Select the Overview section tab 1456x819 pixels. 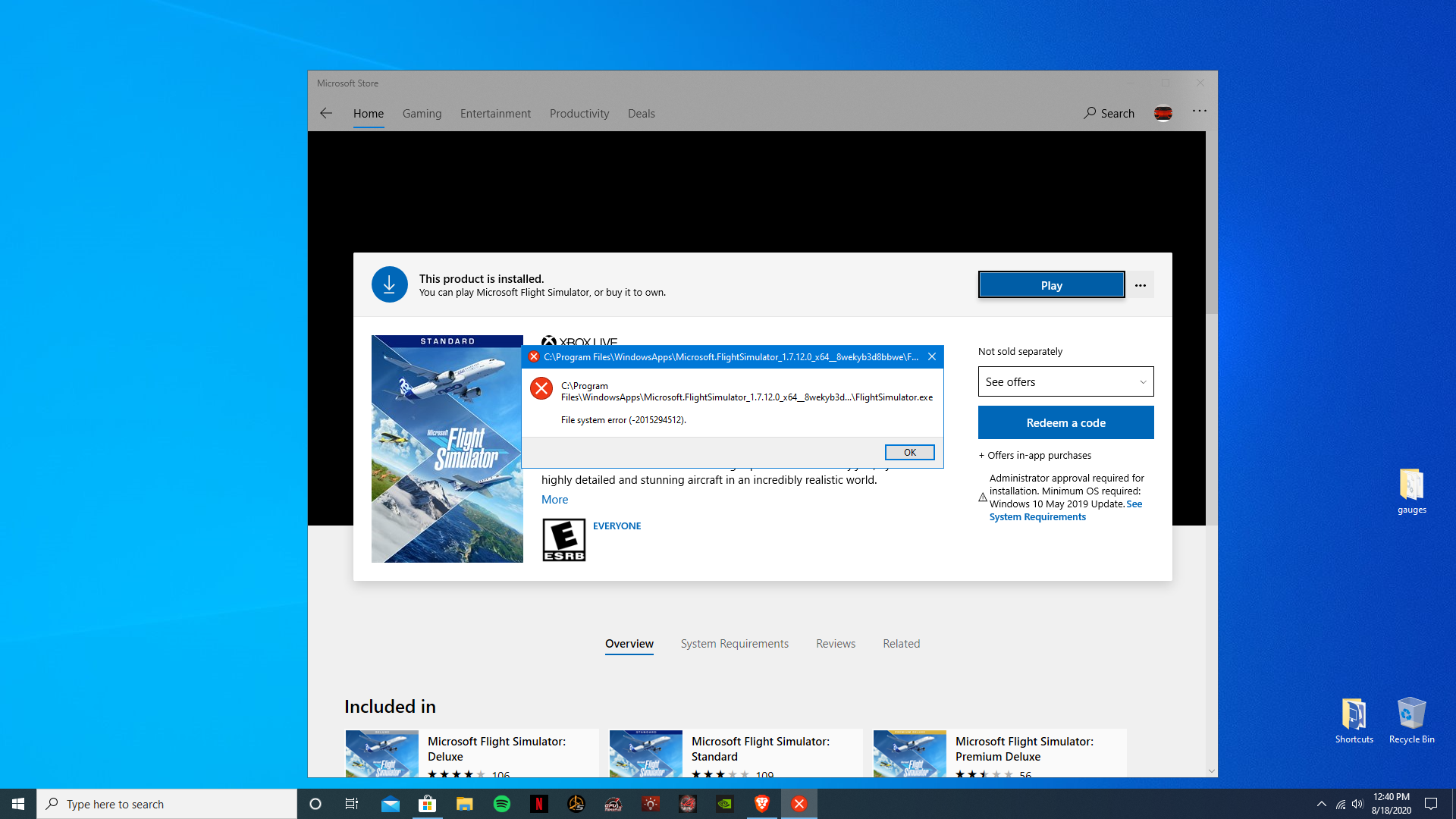[x=629, y=643]
